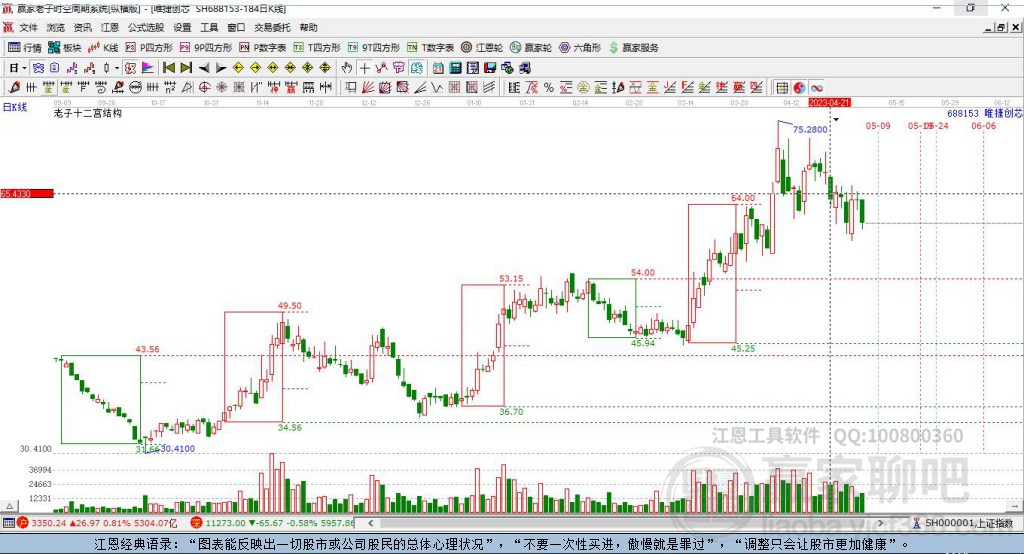This screenshot has height=554, width=1024.
Task: Open the 浏览 menu
Action: (x=56, y=27)
